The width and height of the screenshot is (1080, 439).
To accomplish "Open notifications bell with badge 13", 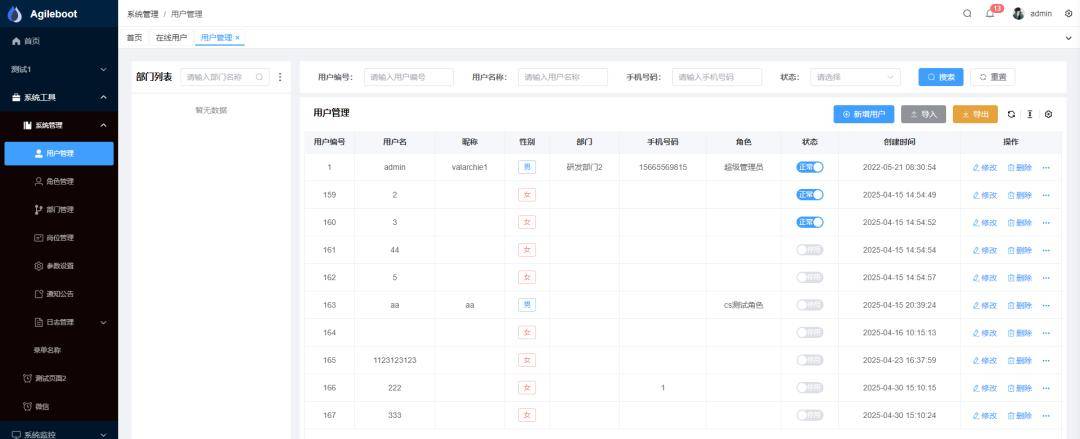I will [990, 13].
